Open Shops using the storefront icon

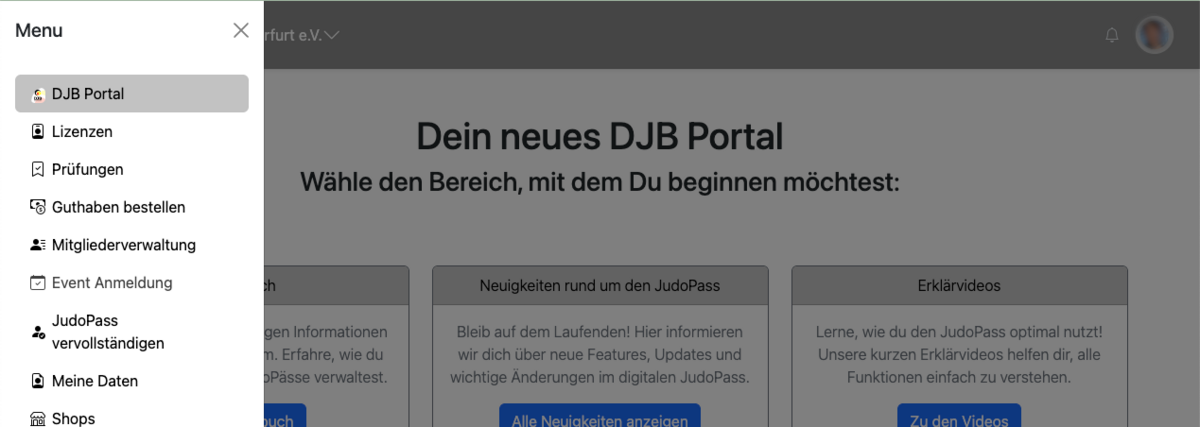[38, 419]
